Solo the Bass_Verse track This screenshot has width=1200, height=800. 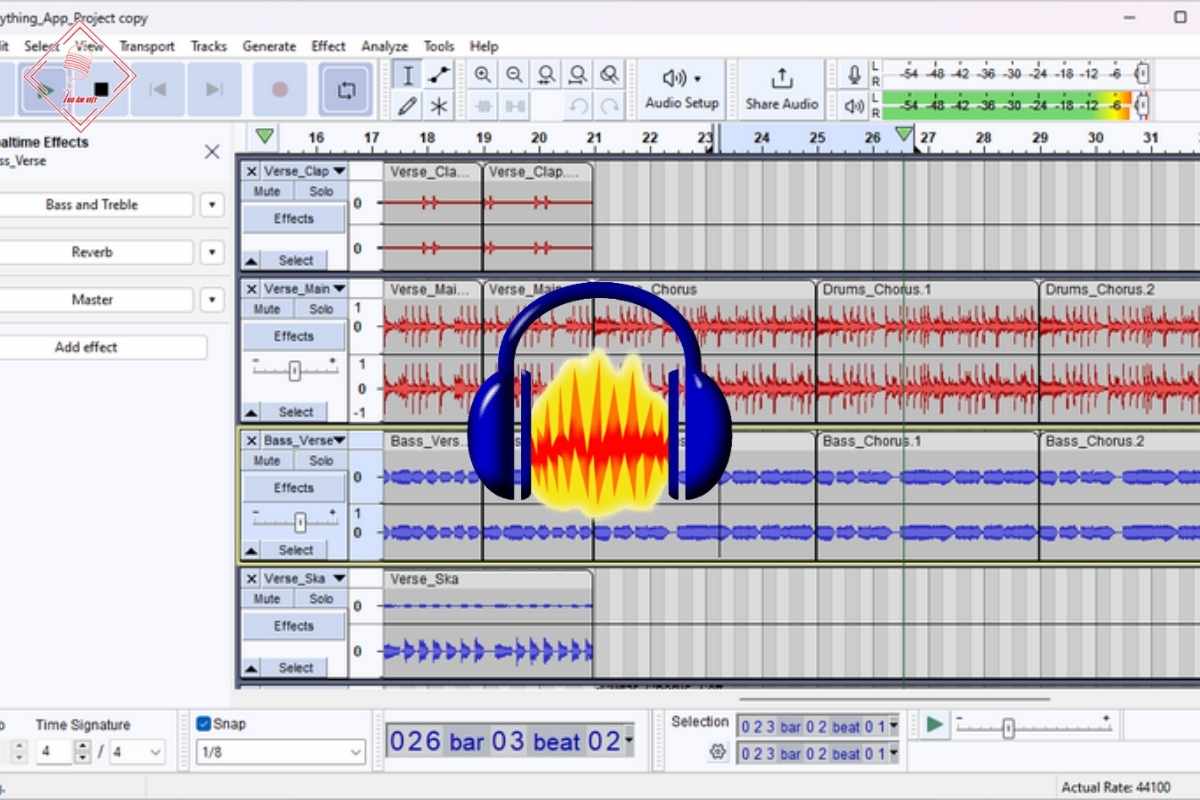click(321, 461)
